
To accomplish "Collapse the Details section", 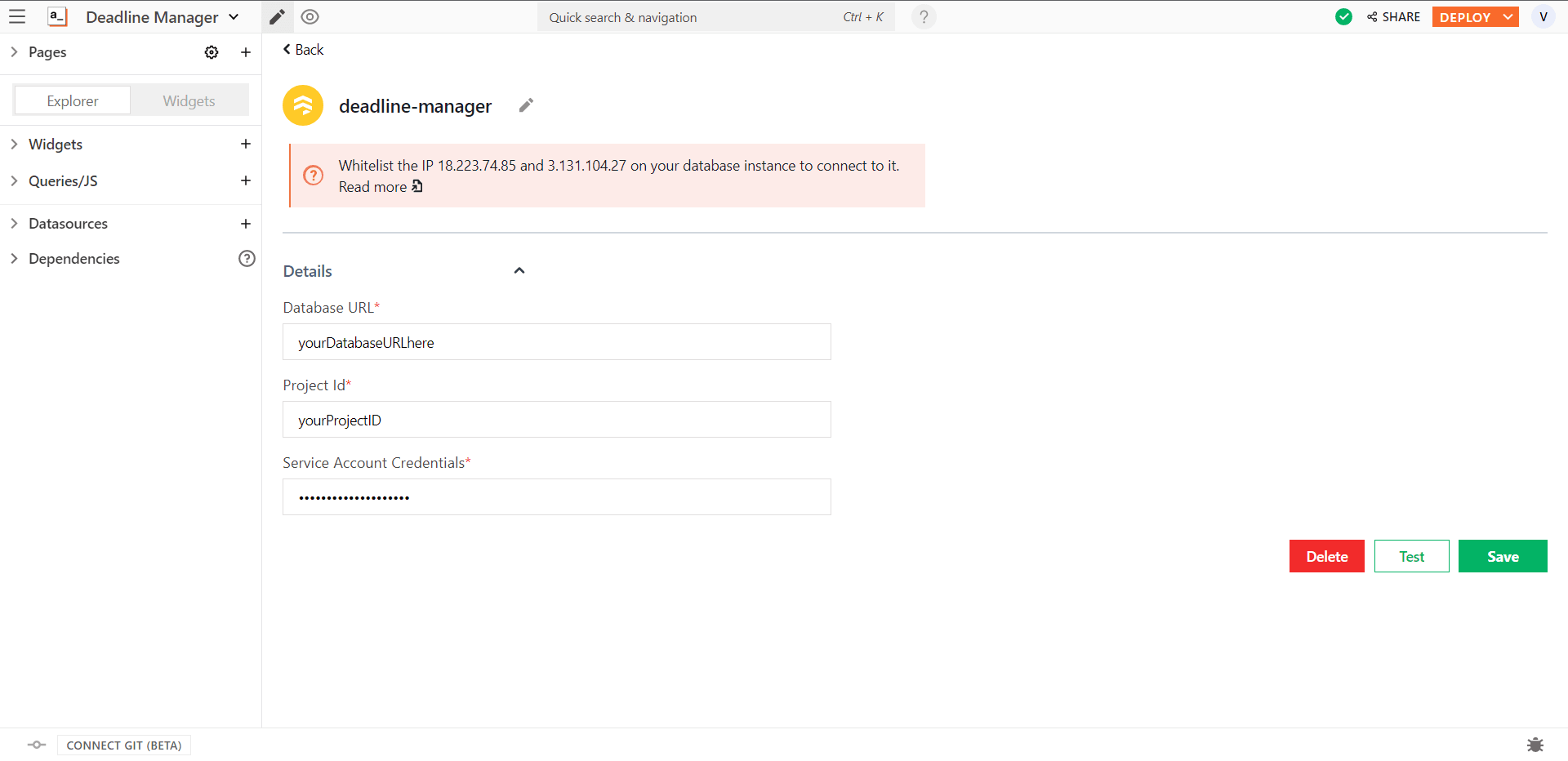I will click(519, 270).
